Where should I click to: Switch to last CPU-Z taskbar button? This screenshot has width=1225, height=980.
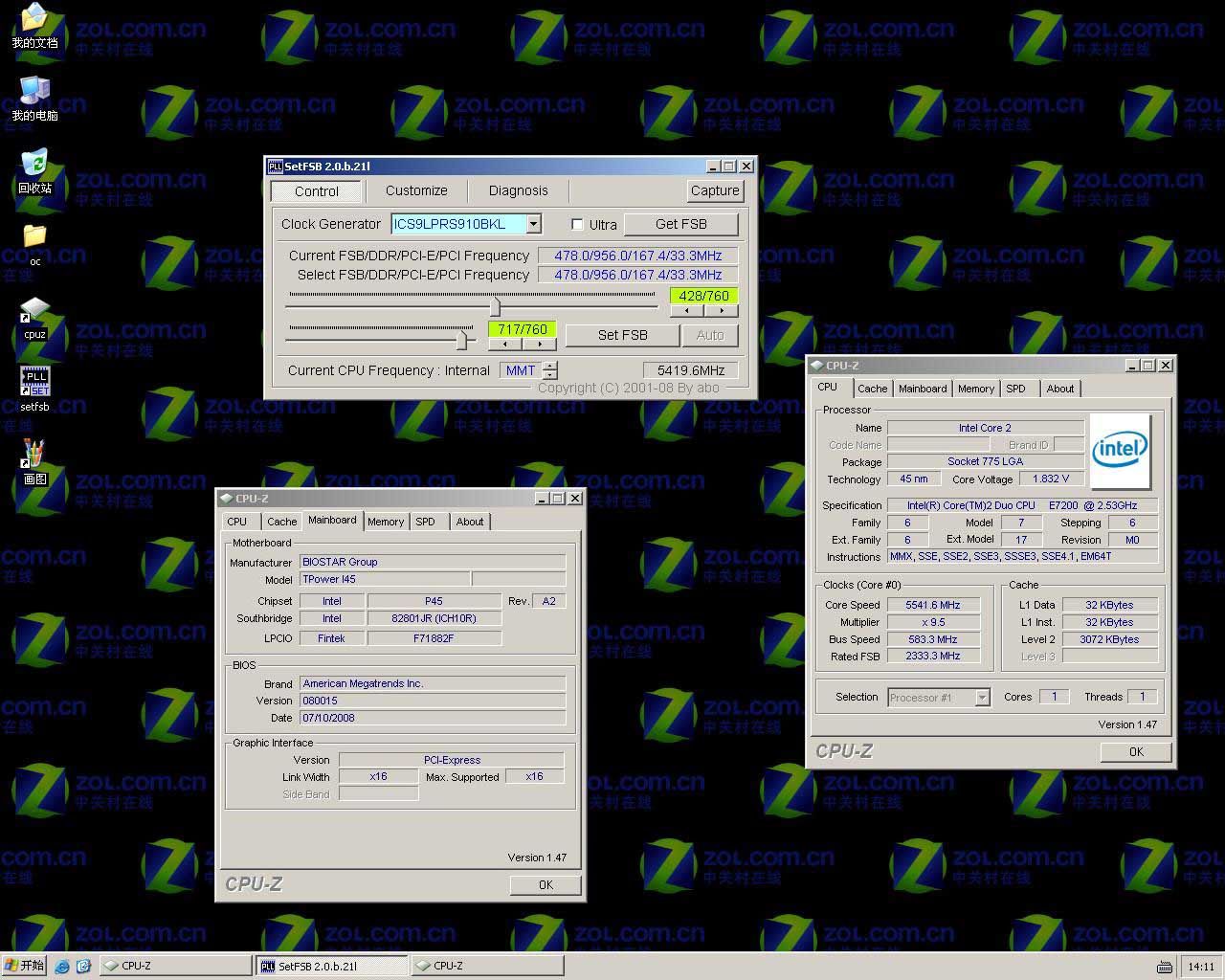(x=487, y=966)
